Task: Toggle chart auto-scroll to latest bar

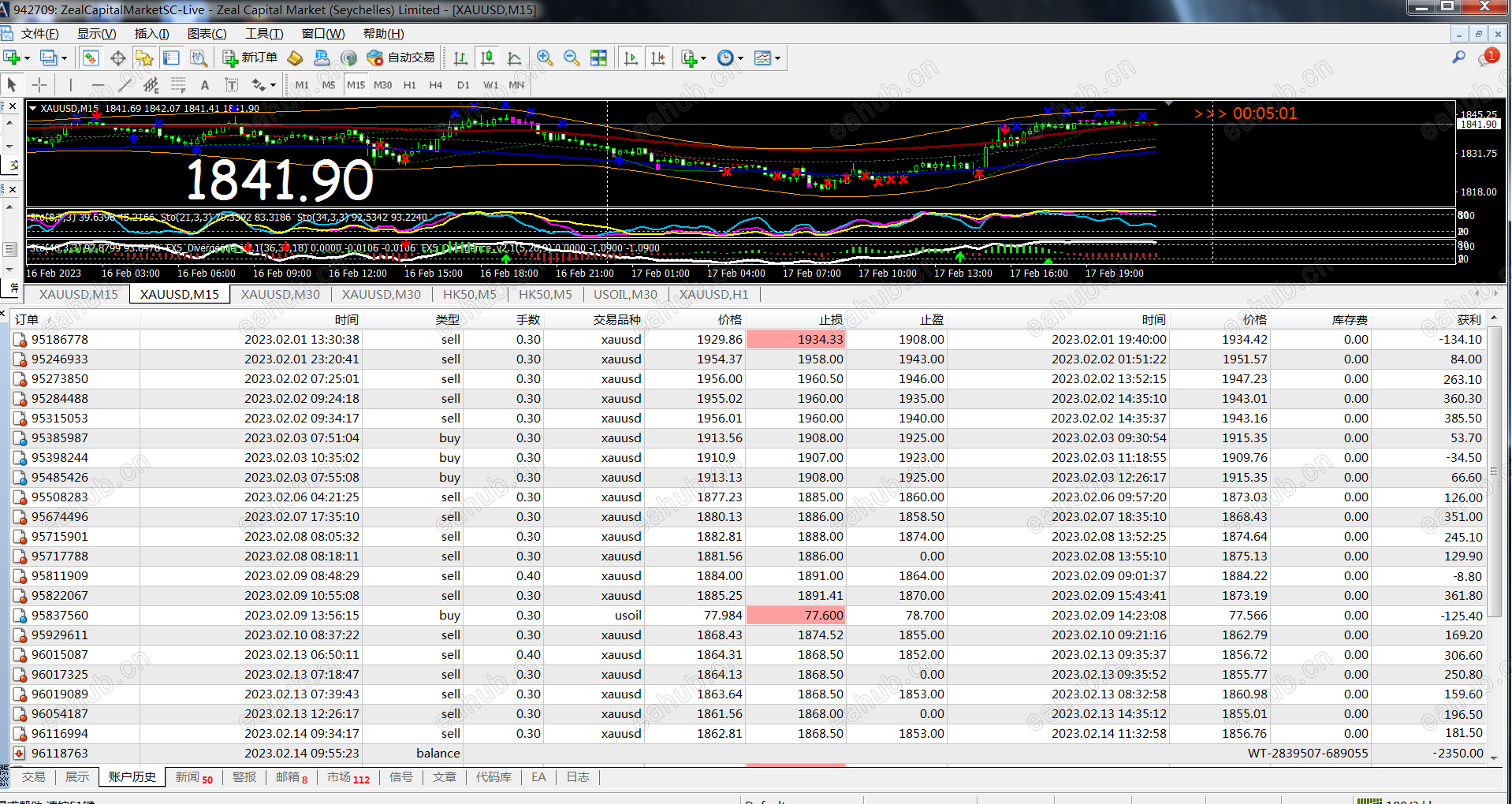Action: tap(631, 58)
